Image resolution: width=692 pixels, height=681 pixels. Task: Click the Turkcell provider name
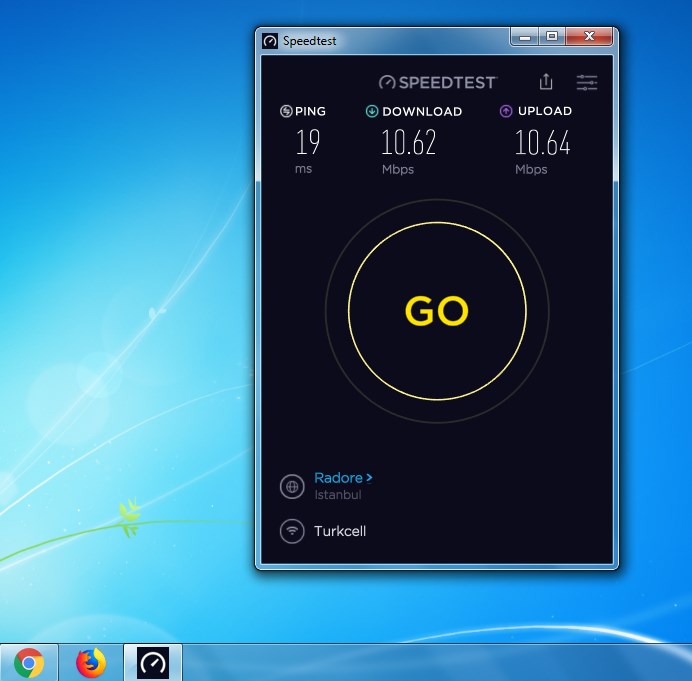coord(340,531)
